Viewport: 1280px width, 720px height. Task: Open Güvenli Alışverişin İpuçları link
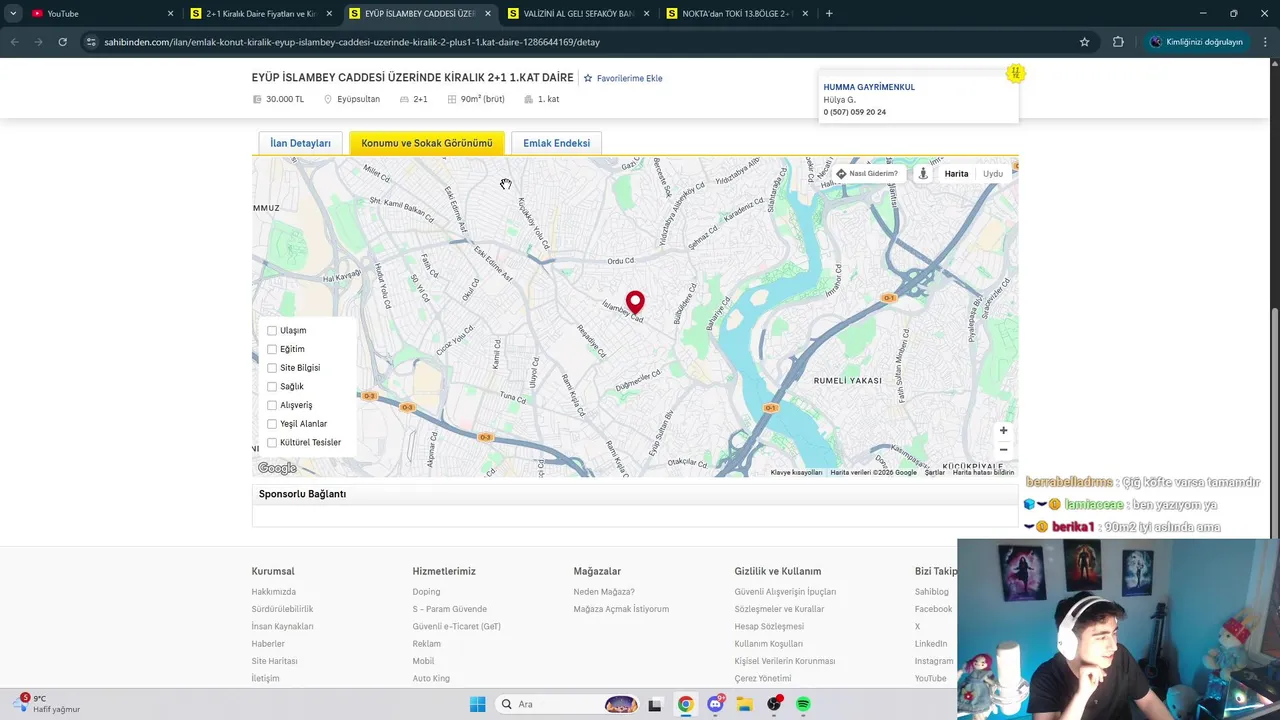point(785,592)
